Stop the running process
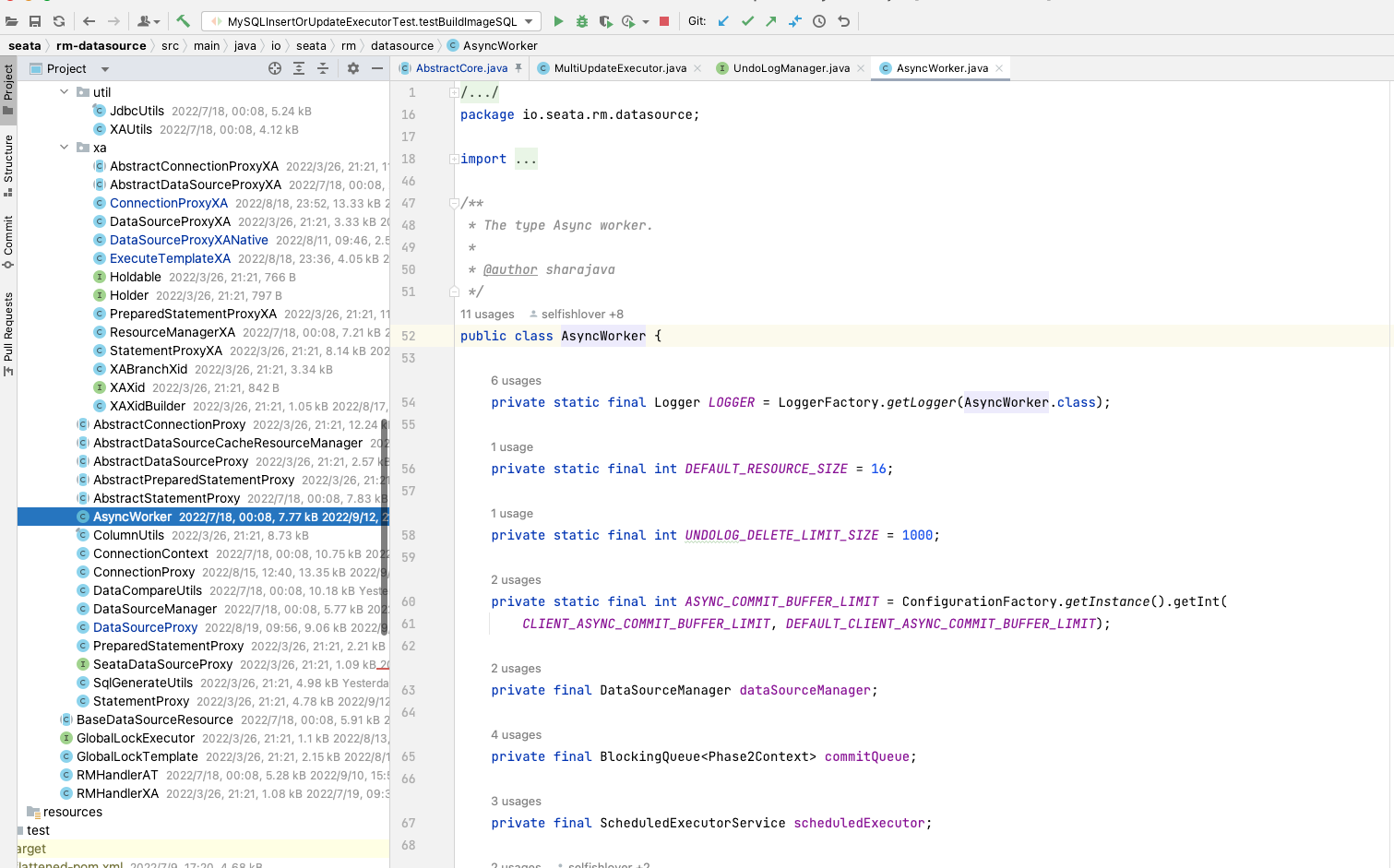The width and height of the screenshot is (1394, 868). (x=664, y=21)
